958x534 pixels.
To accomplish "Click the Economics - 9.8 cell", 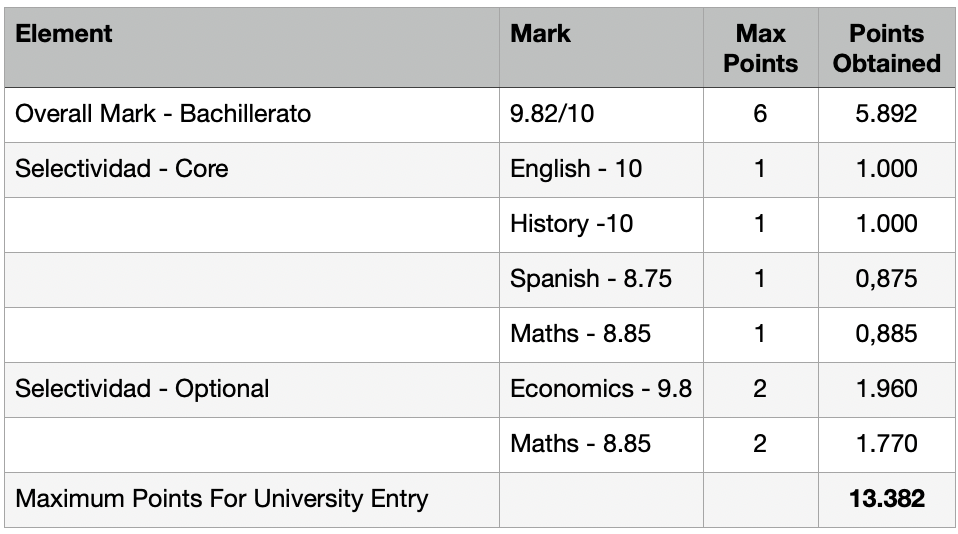I will click(601, 389).
